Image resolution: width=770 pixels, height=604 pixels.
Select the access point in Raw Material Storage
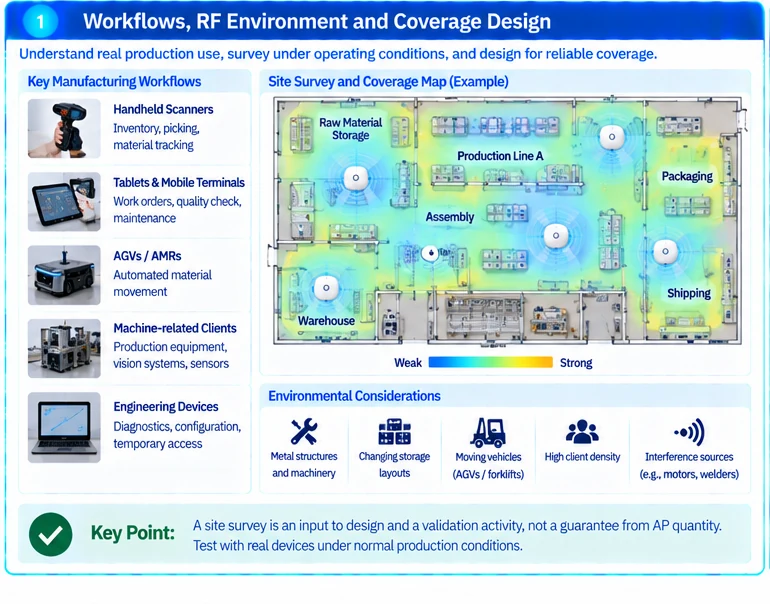[x=356, y=178]
